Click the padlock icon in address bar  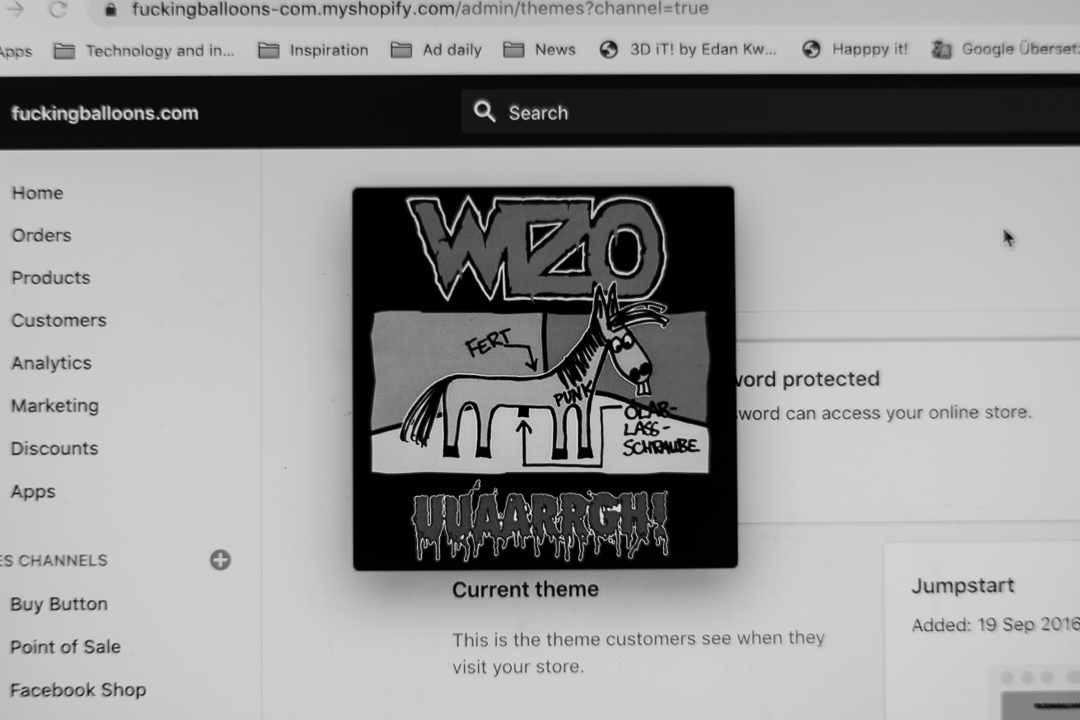point(110,9)
